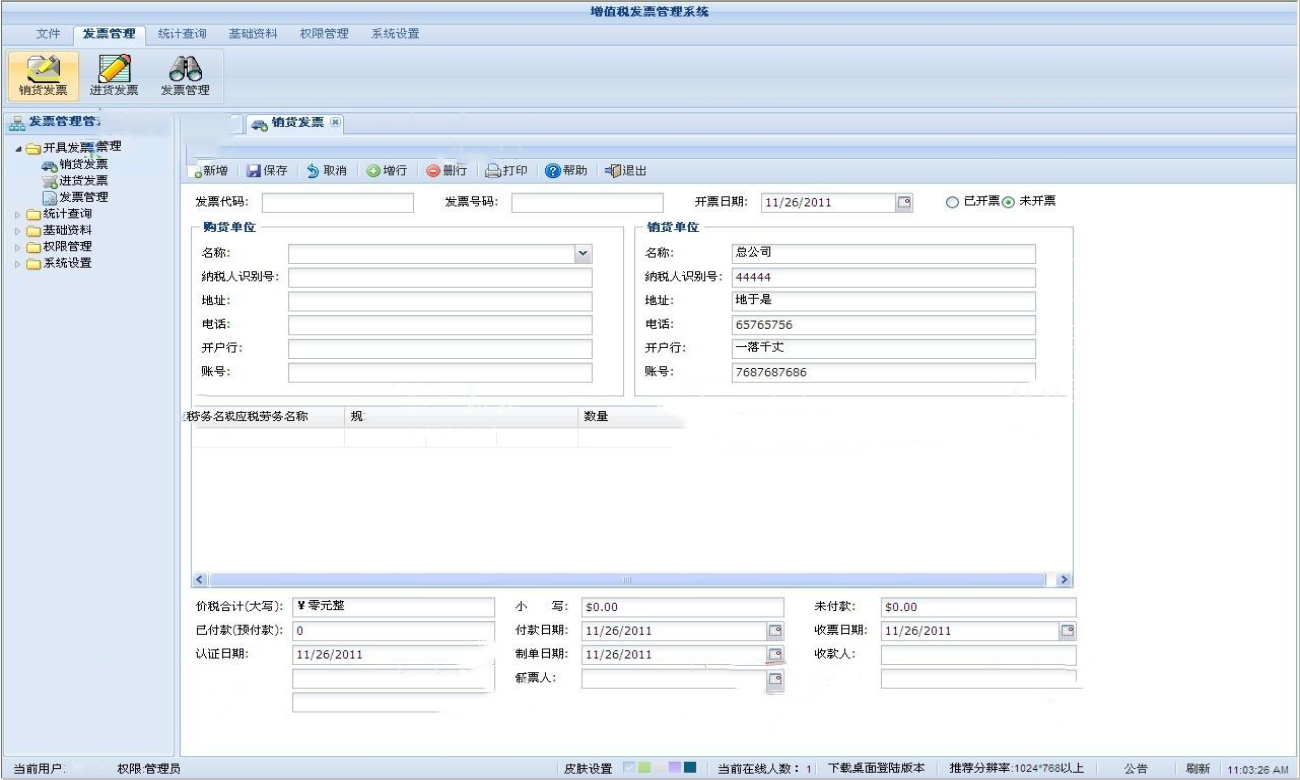
Task: Click the 已付款(预付款) input field
Action: coord(393,631)
